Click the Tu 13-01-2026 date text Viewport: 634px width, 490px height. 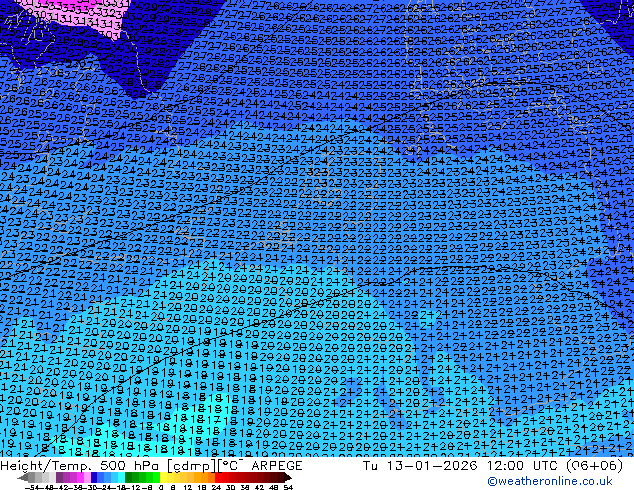click(x=420, y=466)
